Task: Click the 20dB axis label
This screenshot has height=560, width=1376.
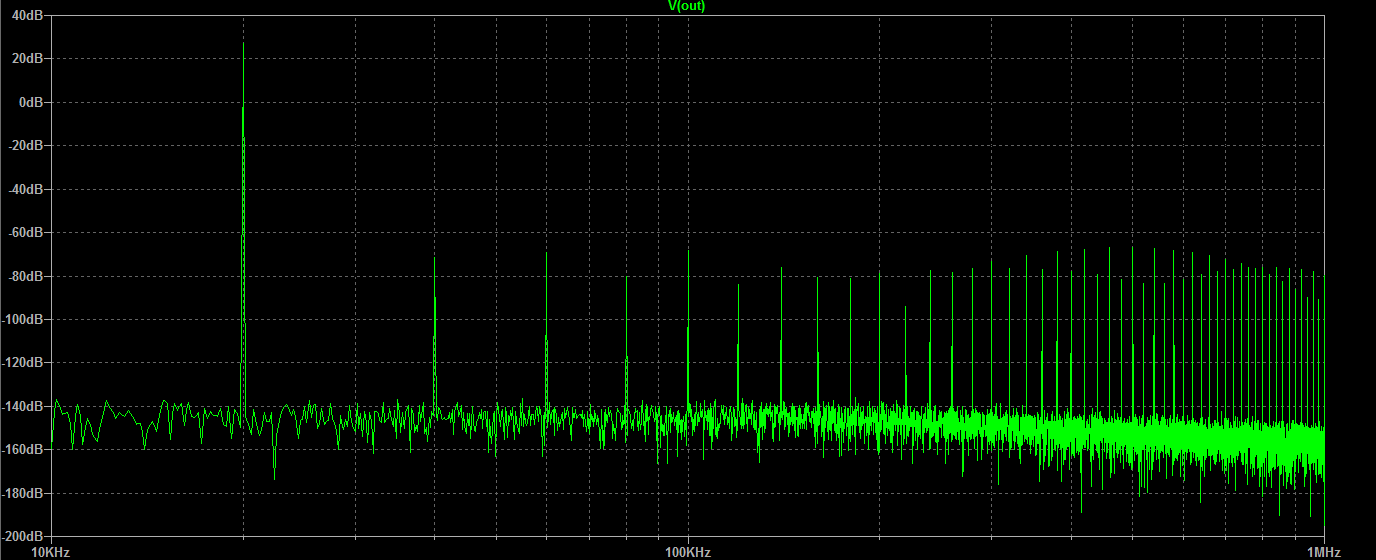Action: 29,58
